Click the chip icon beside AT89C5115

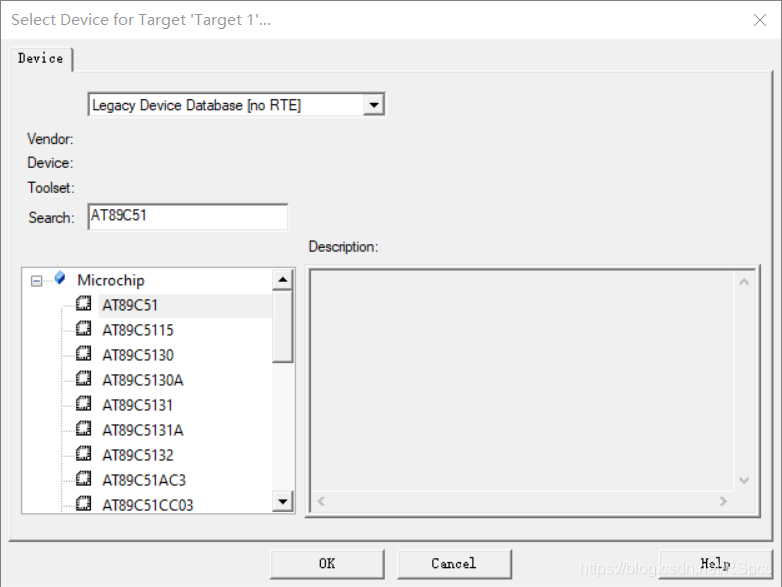click(83, 328)
